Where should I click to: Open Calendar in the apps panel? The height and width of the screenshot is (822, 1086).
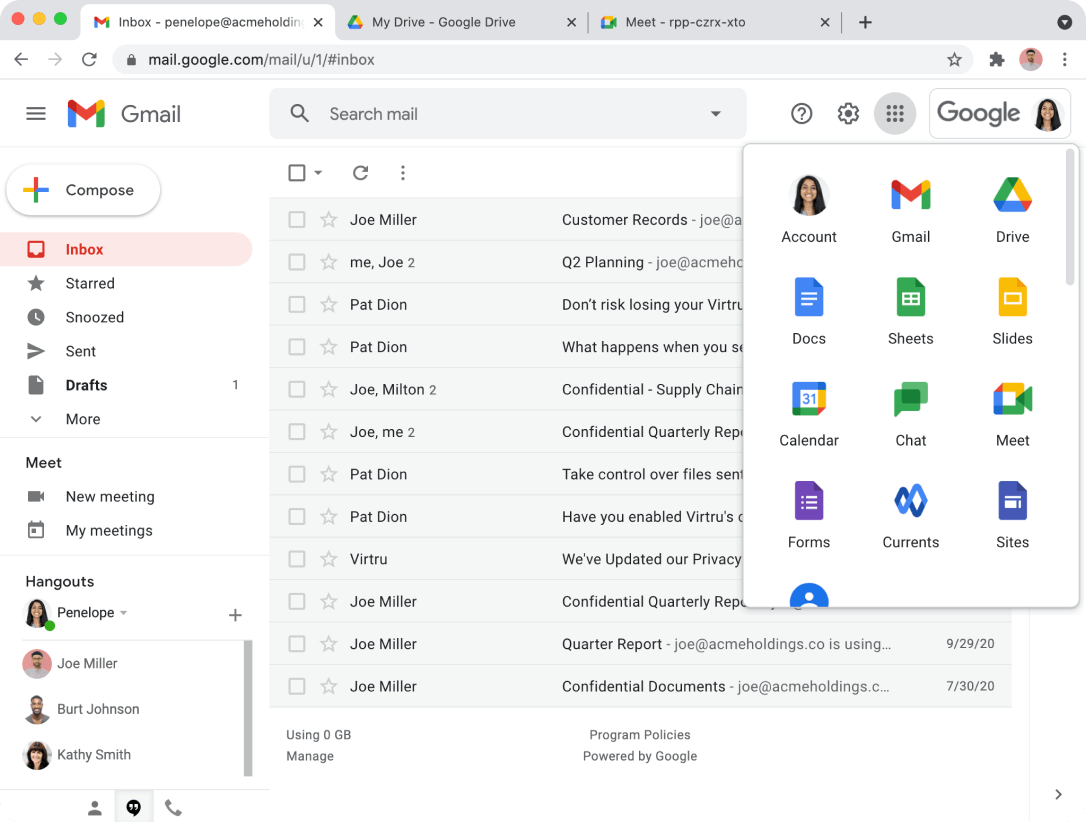pyautogui.click(x=808, y=411)
